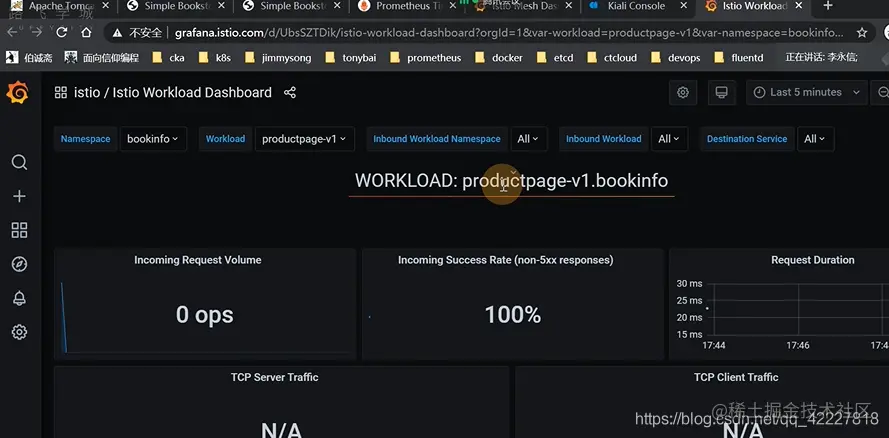Open the fluentd bookmark folder
Viewport: 889px width, 438px height.
point(739,58)
